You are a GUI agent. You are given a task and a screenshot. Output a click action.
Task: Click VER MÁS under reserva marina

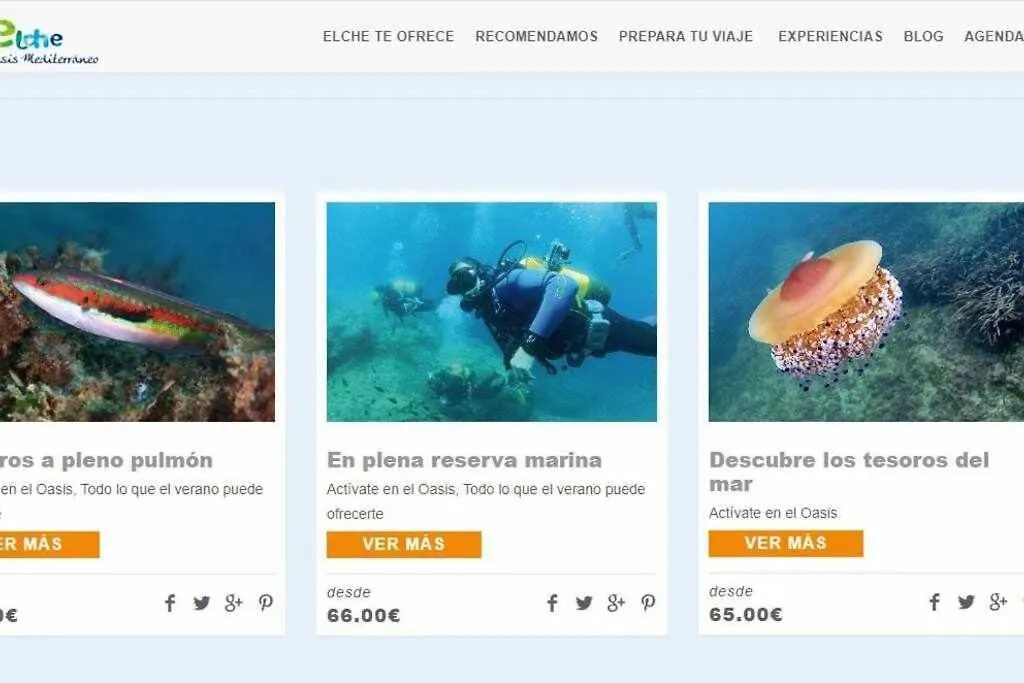pyautogui.click(x=404, y=545)
